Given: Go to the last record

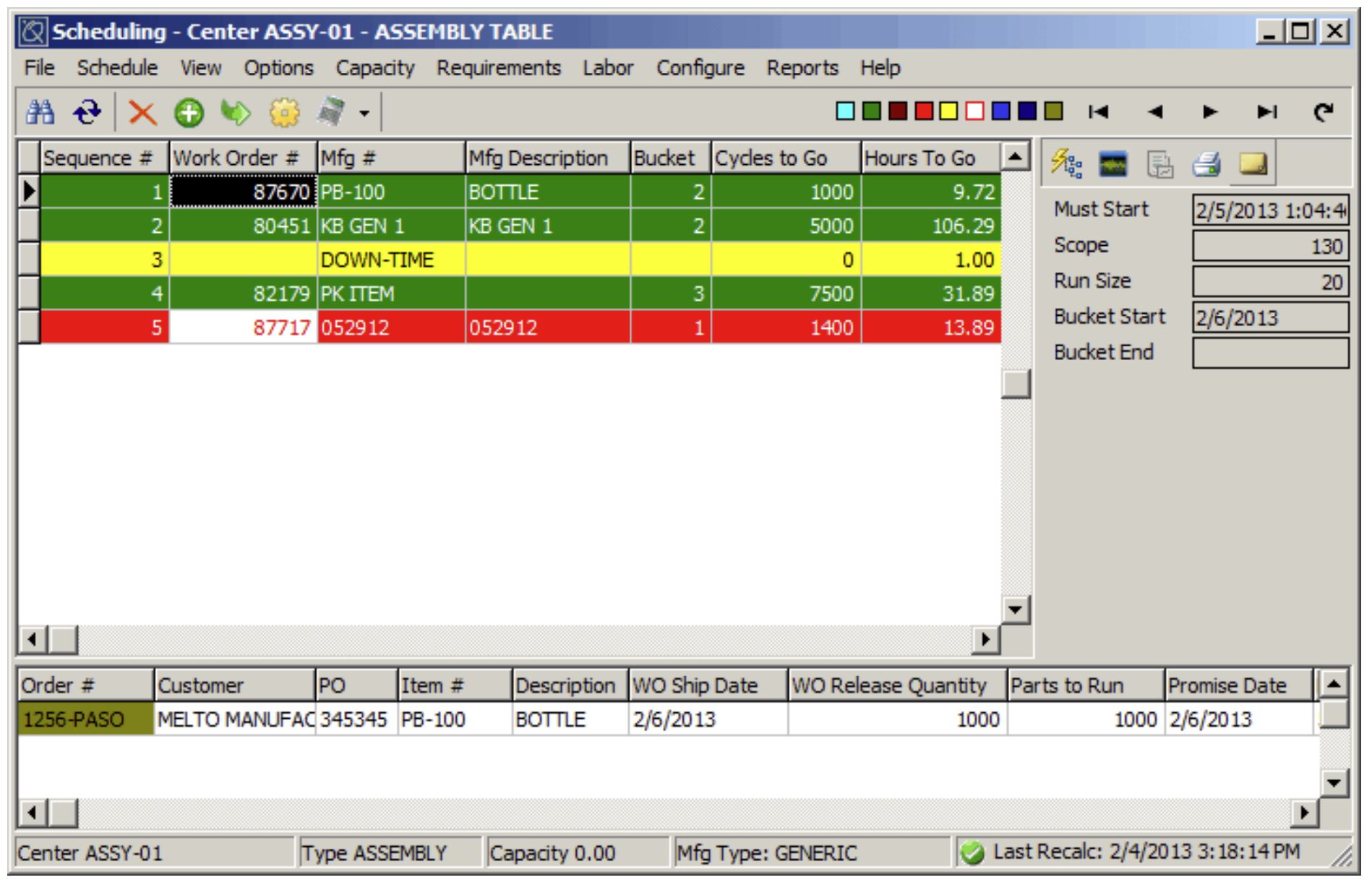Looking at the screenshot, I should pos(1266,112).
